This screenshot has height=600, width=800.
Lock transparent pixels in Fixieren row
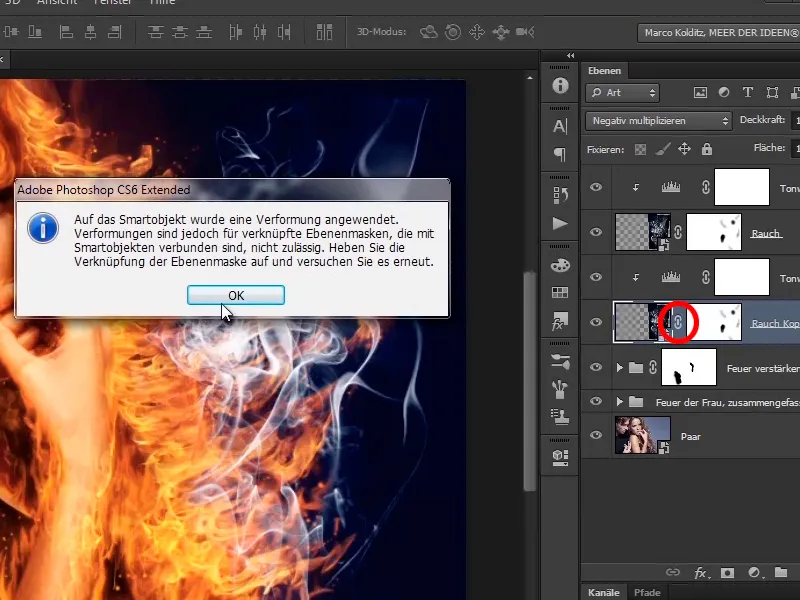click(x=640, y=149)
